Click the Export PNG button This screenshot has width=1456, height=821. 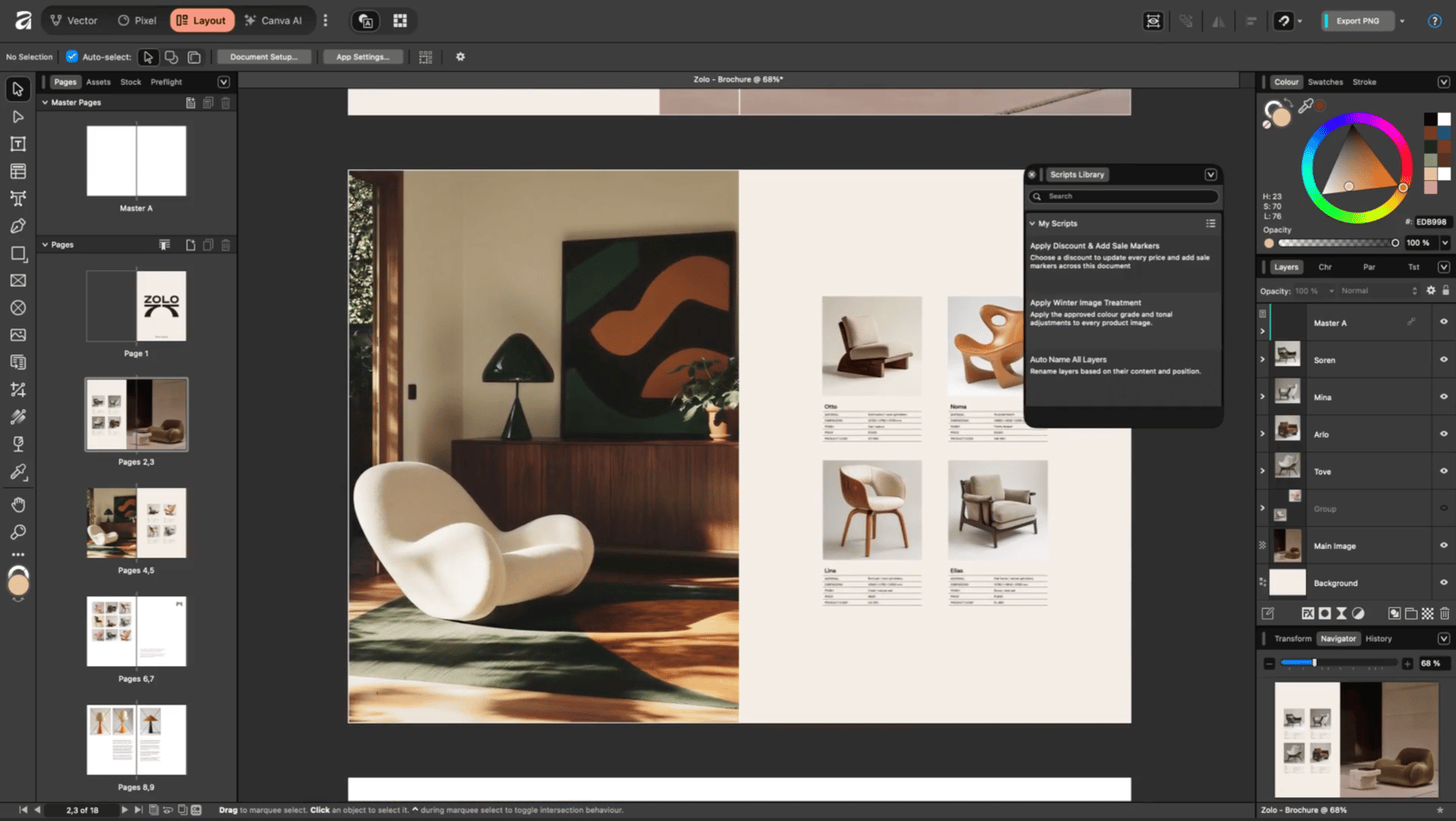(x=1358, y=21)
